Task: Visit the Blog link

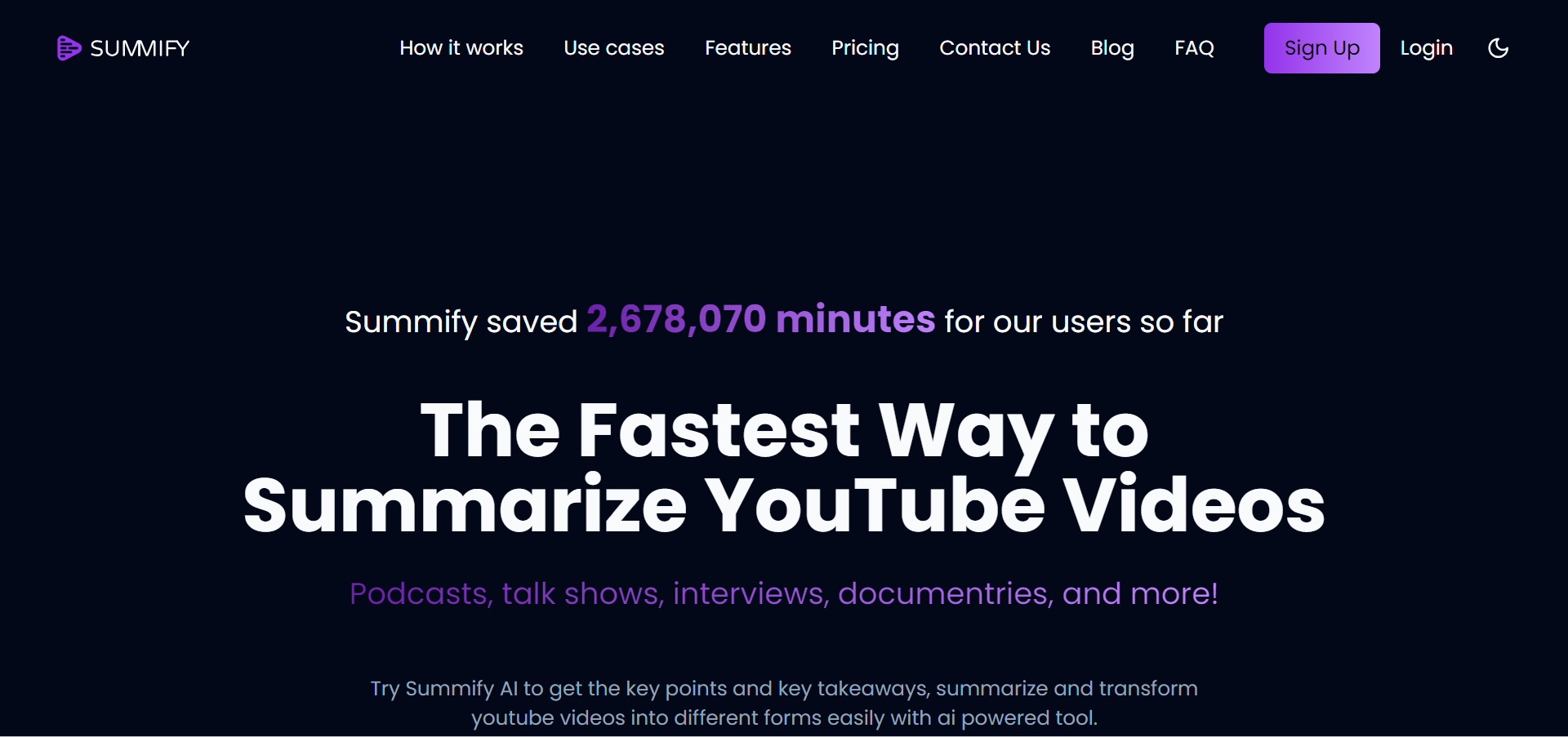Action: (1112, 48)
